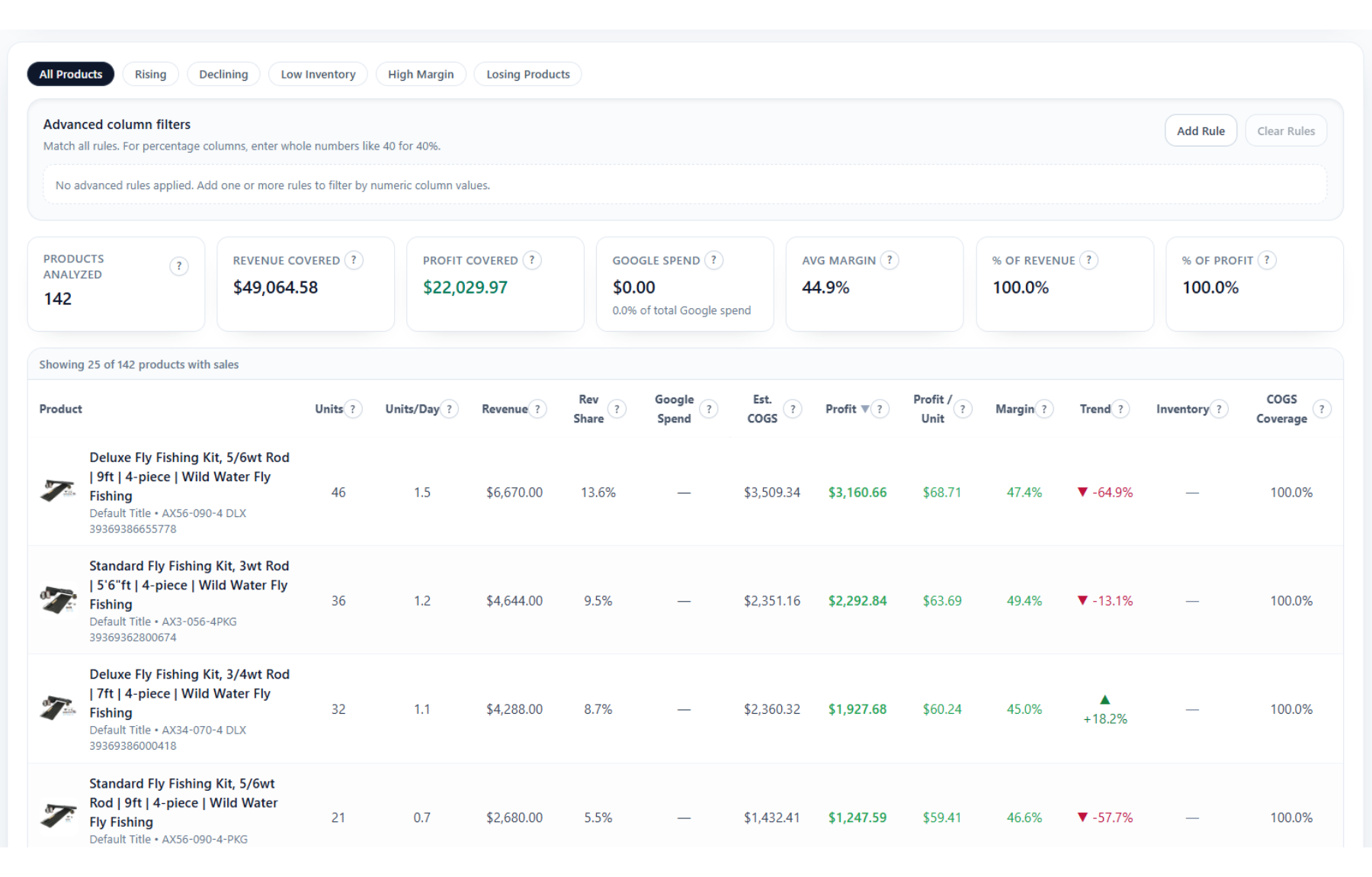Screen dimensions: 1372x877
Task: Click the Clear Rules button
Action: (x=1286, y=130)
